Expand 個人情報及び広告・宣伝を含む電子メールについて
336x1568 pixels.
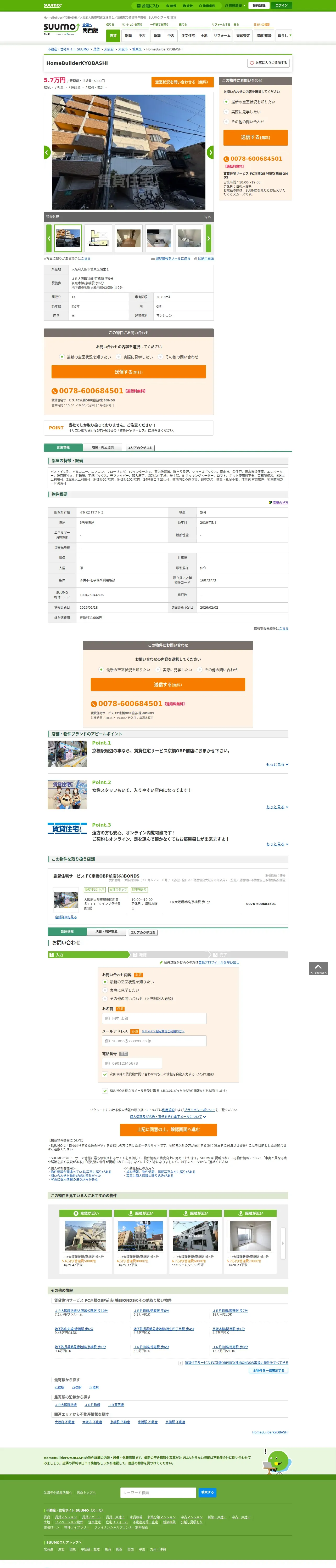[168, 1117]
